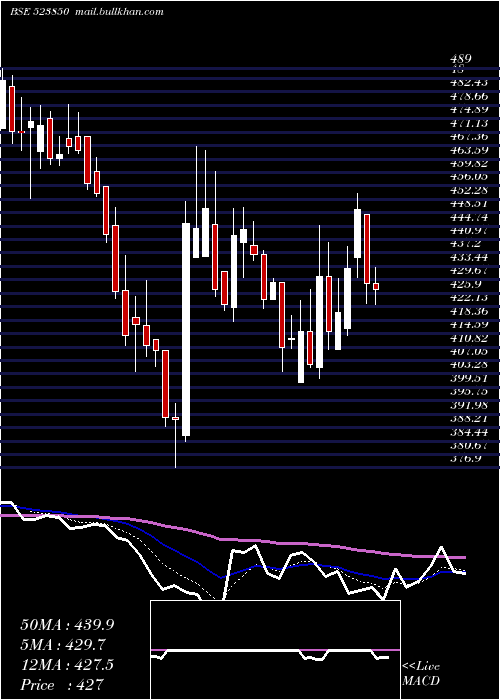This screenshot has width=500, height=700.
Task: Click the 474.89 axis value
Action: pos(469,109)
